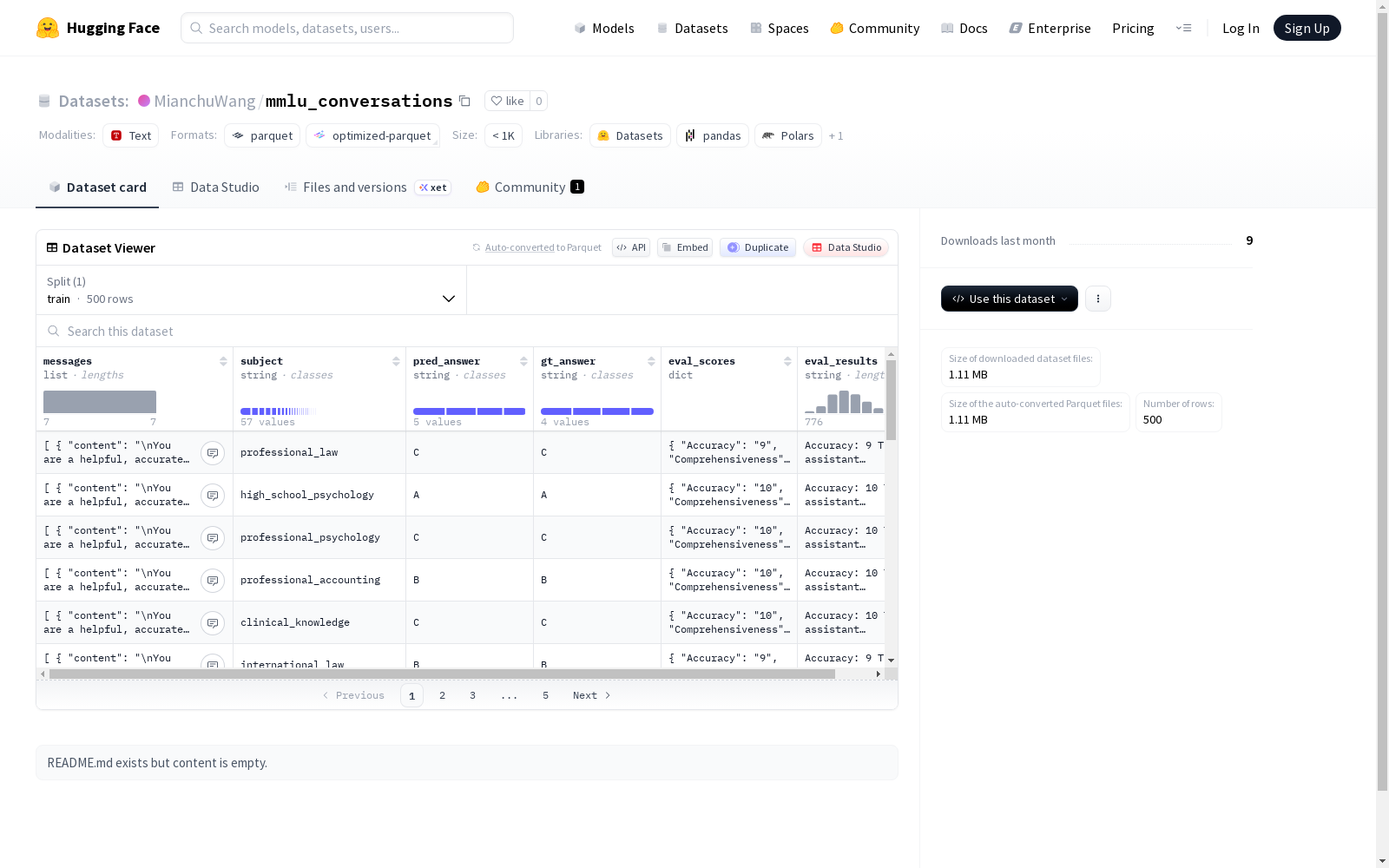Open conversation viewer for professional_law row
Viewport: 1389px width, 868px height.
click(213, 453)
